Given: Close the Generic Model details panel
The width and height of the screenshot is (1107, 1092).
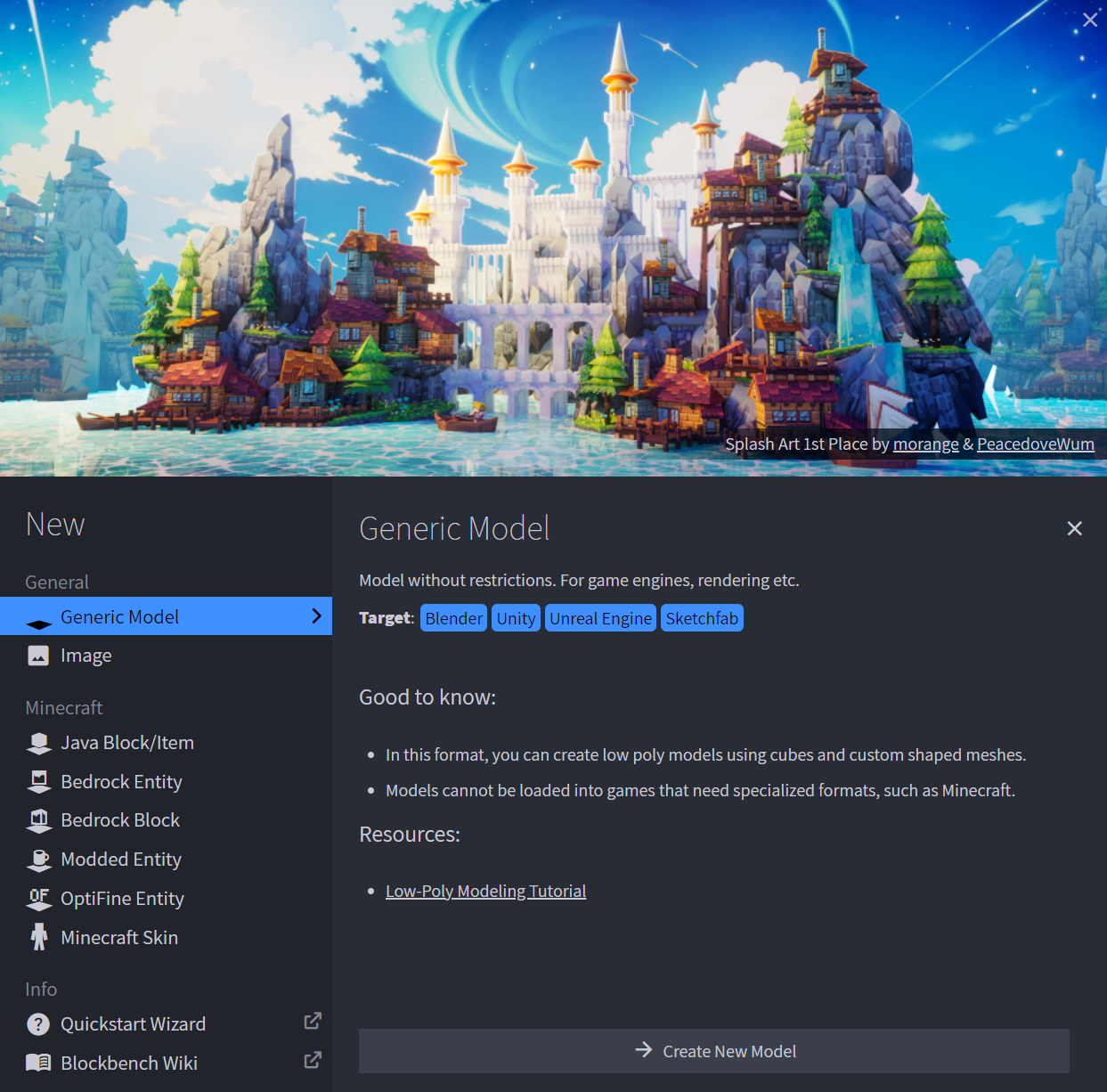Looking at the screenshot, I should 1075,528.
